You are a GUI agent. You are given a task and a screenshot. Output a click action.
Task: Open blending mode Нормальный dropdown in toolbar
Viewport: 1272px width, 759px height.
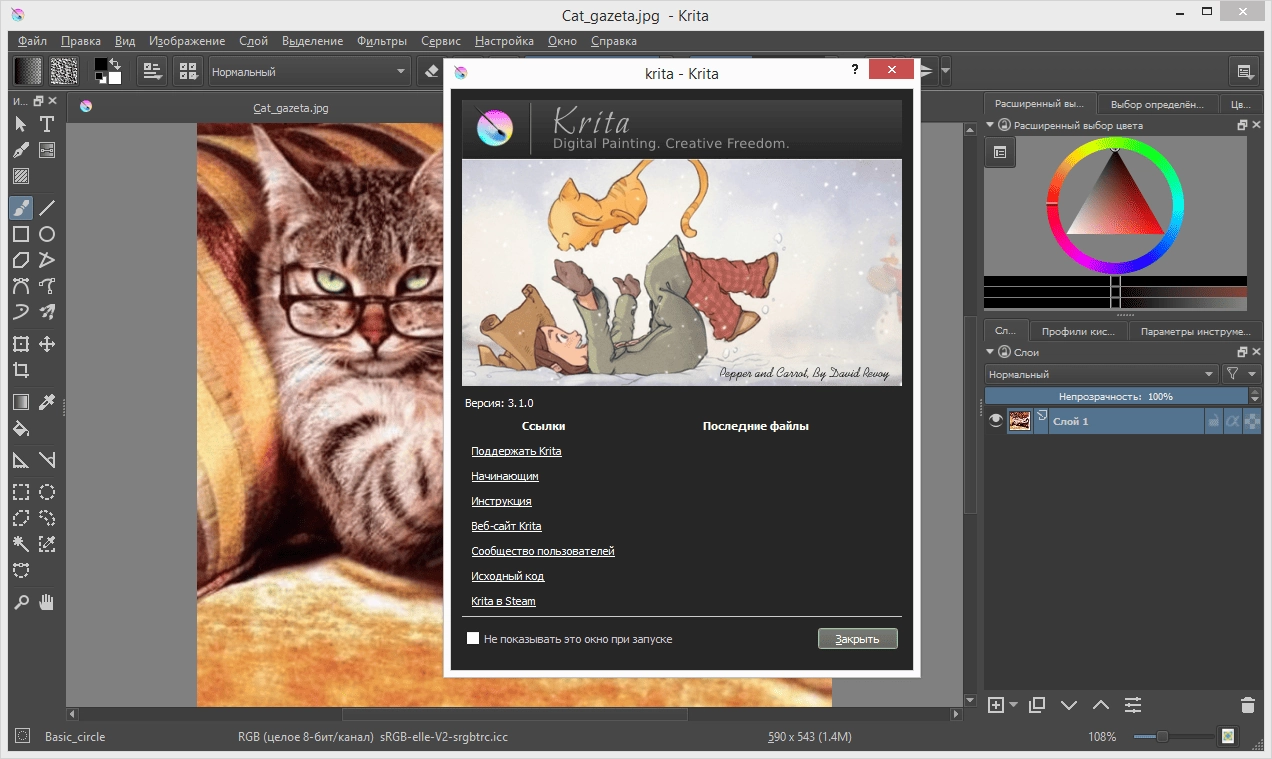click(309, 71)
